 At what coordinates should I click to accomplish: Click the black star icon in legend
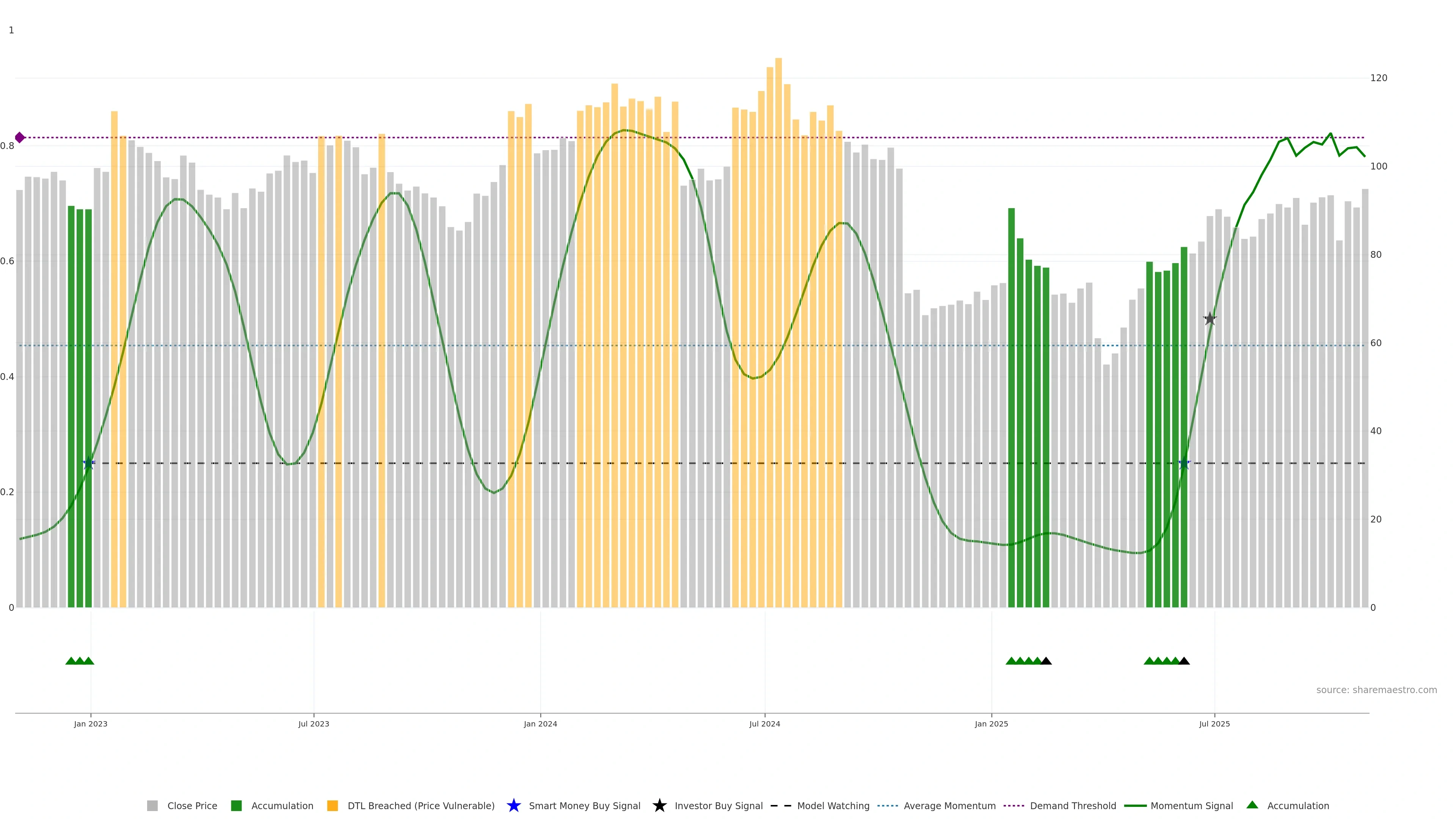click(x=659, y=805)
